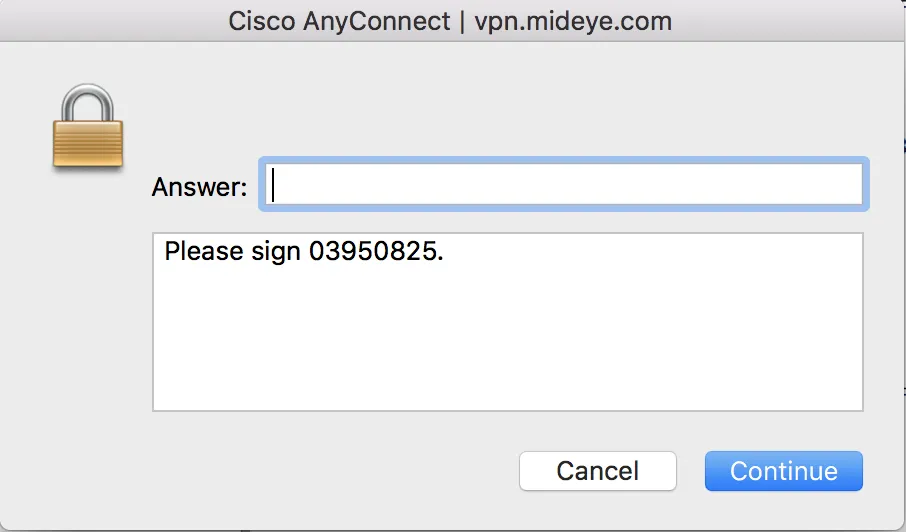This screenshot has height=532, width=906.
Task: Click the padlock's gold body
Action: pyautogui.click(x=87, y=143)
